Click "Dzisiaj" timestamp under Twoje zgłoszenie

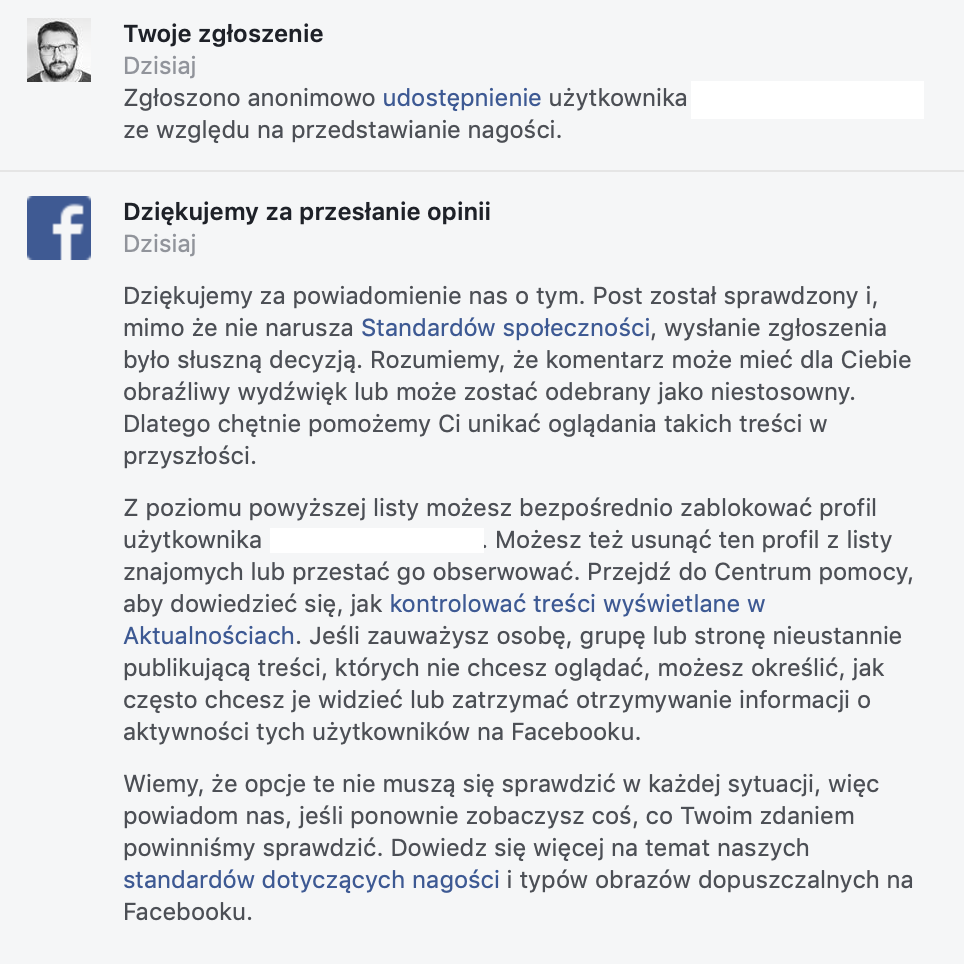(160, 66)
